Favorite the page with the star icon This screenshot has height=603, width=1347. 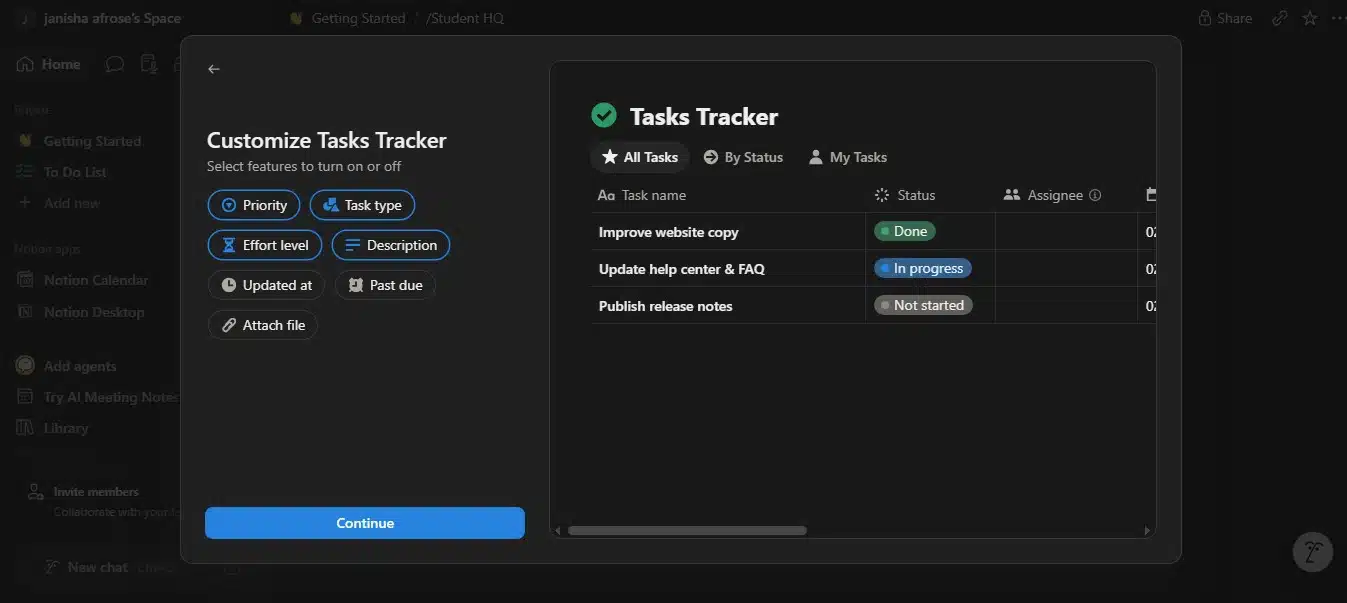click(1310, 18)
